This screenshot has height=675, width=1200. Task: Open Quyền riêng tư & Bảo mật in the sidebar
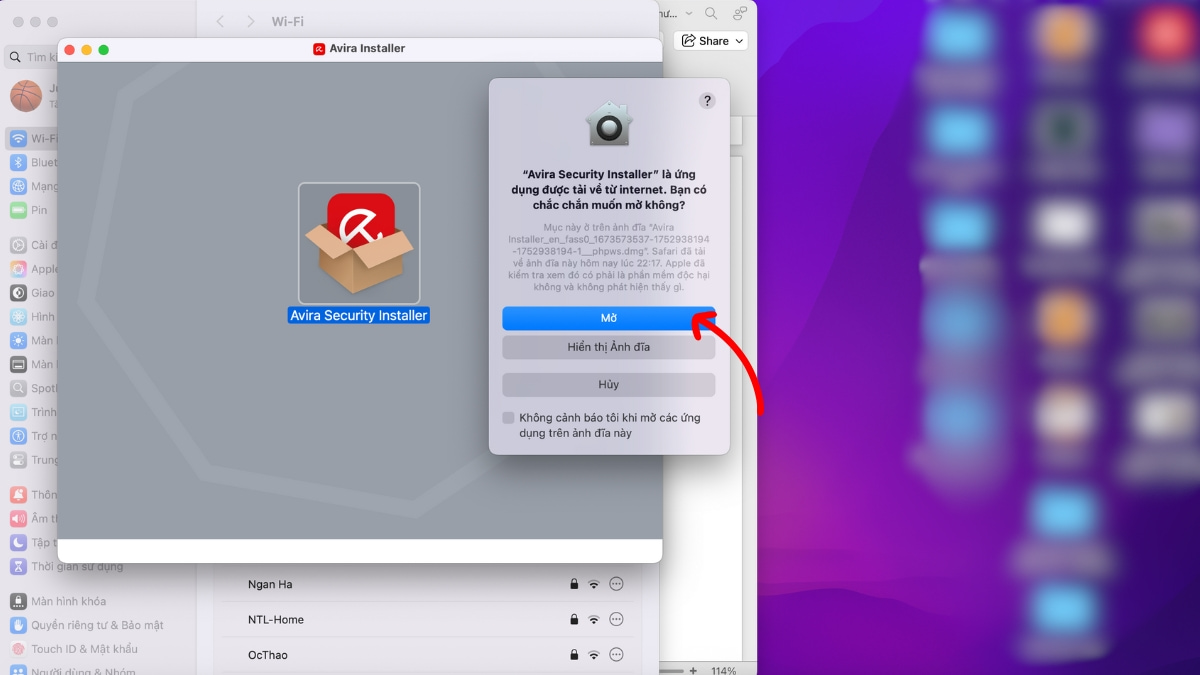pyautogui.click(x=86, y=625)
